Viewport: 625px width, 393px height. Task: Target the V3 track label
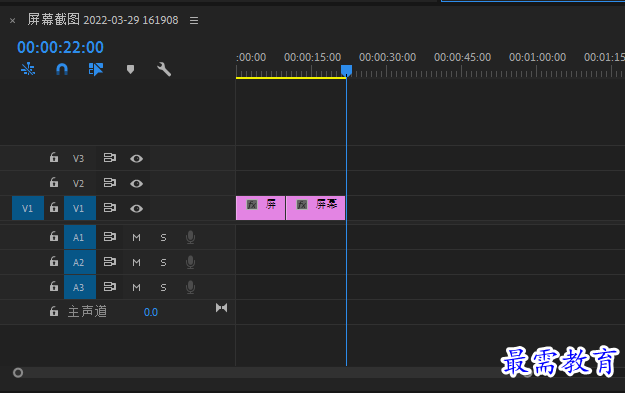[x=79, y=159]
